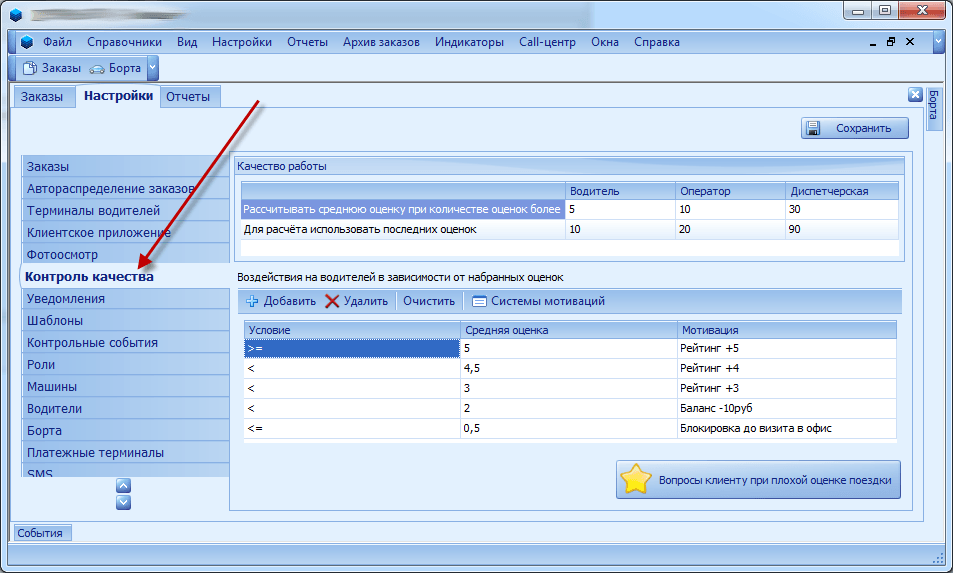The image size is (953, 573).
Task: Select Машины in settings list
Action: coord(126,386)
